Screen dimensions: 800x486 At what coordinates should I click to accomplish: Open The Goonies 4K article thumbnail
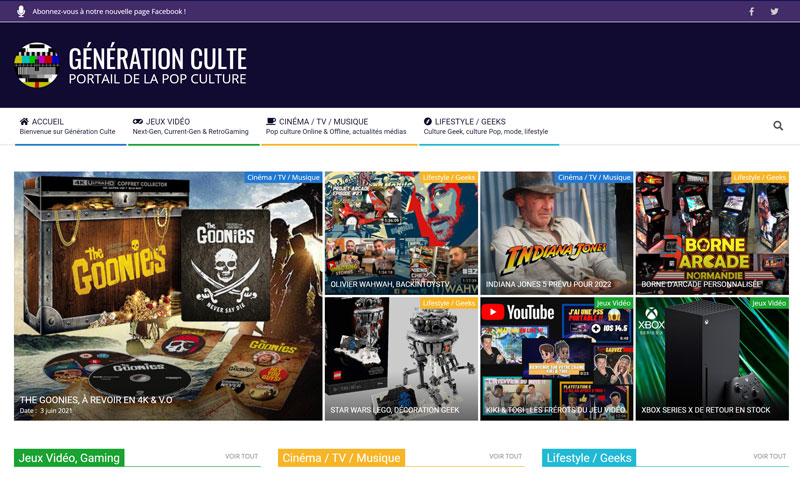tap(168, 295)
